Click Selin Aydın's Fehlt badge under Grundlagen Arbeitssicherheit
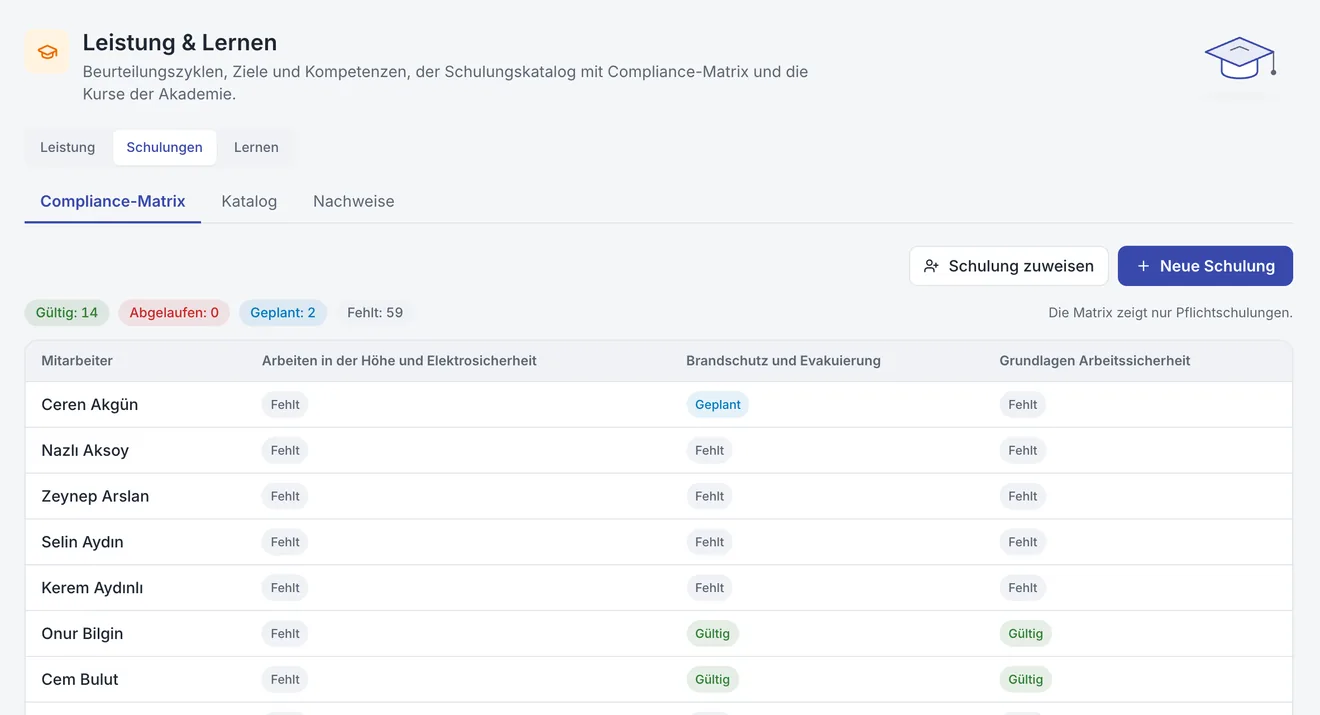This screenshot has height=715, width=1320. (1023, 543)
